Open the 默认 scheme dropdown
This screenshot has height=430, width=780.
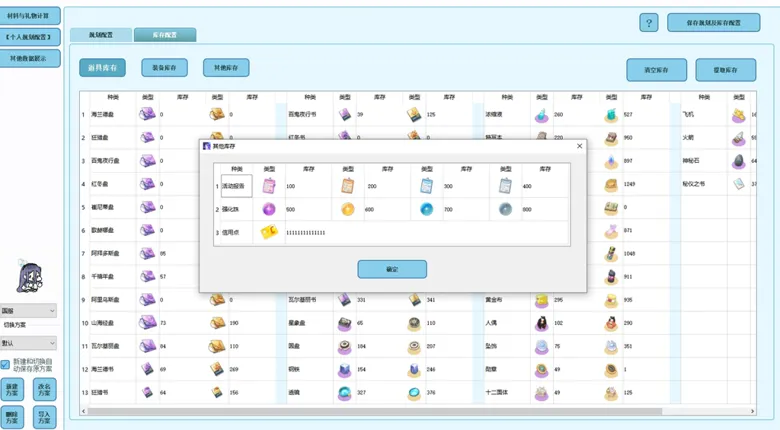pos(28,343)
